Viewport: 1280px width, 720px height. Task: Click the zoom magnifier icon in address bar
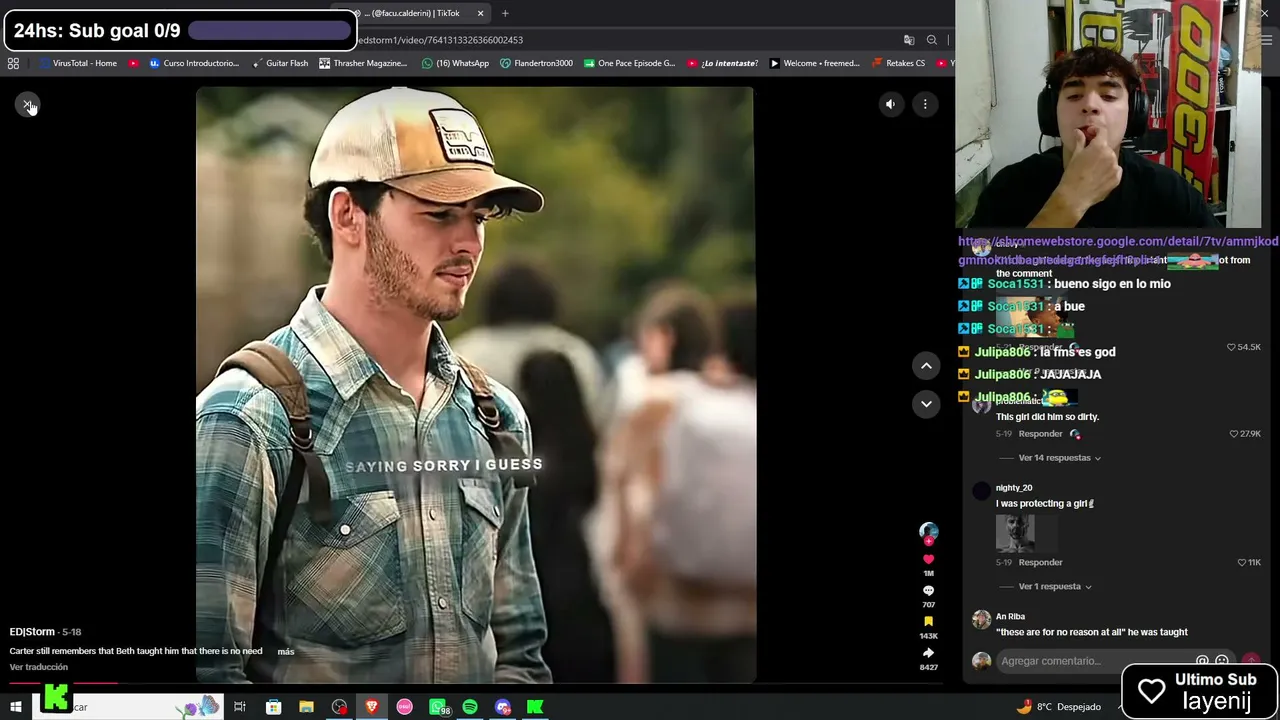(932, 40)
